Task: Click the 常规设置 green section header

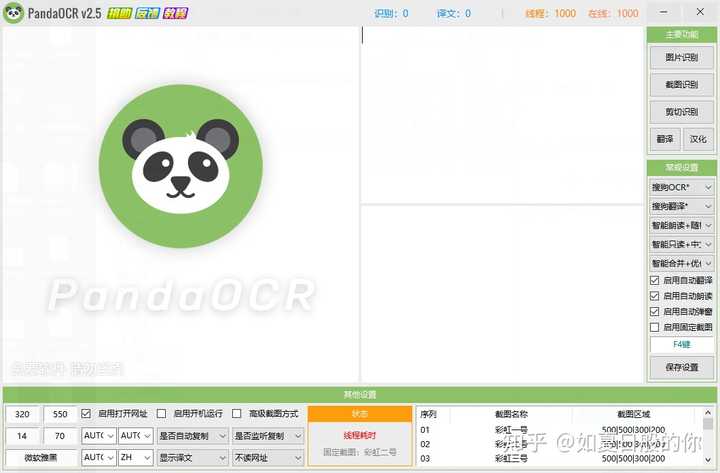Action: point(682,168)
